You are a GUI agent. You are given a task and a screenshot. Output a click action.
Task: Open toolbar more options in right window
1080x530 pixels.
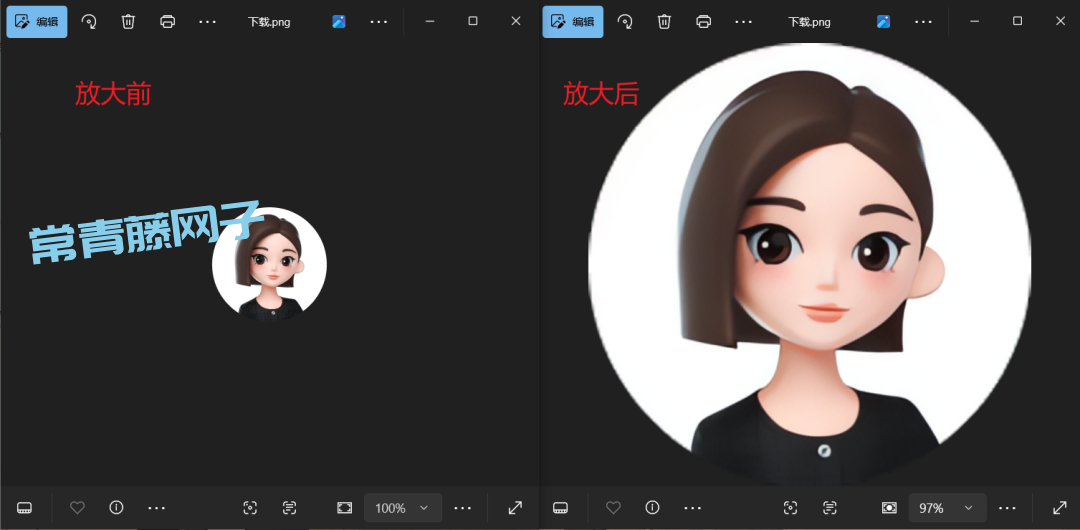click(x=743, y=21)
